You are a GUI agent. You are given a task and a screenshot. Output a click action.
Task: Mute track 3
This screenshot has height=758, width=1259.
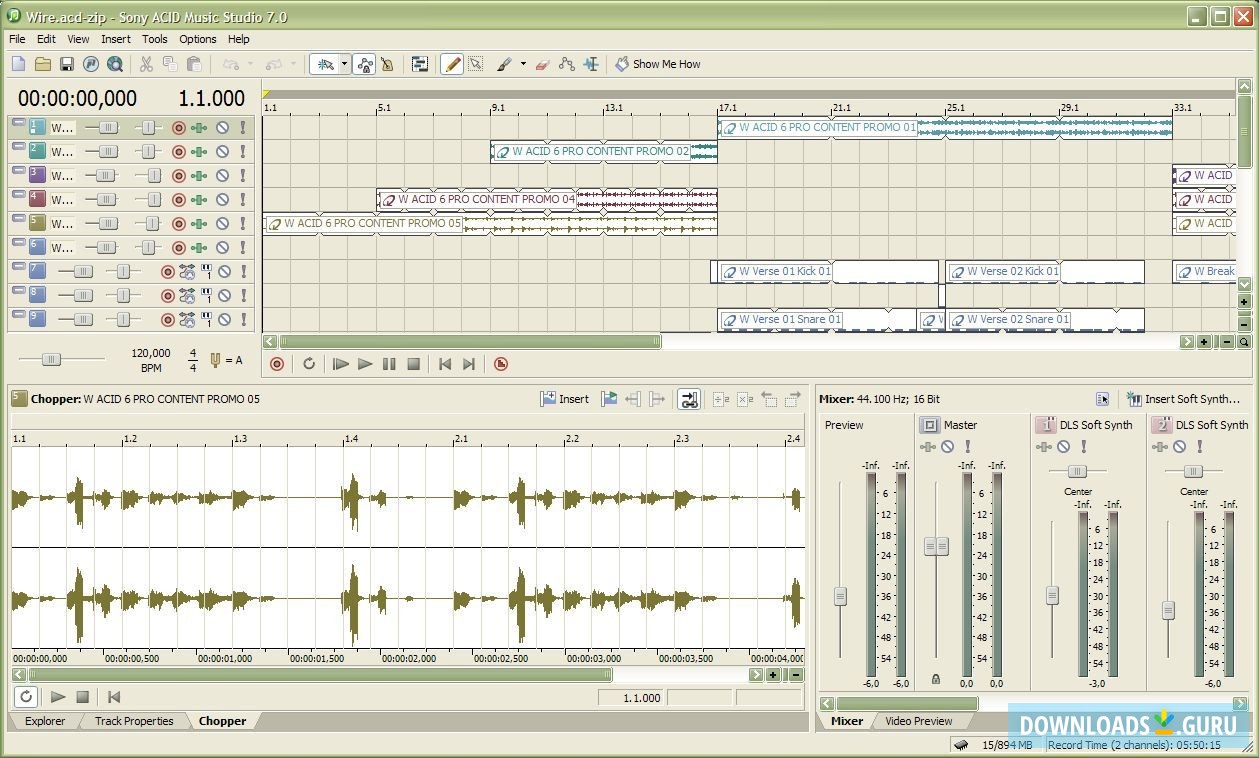pyautogui.click(x=223, y=175)
